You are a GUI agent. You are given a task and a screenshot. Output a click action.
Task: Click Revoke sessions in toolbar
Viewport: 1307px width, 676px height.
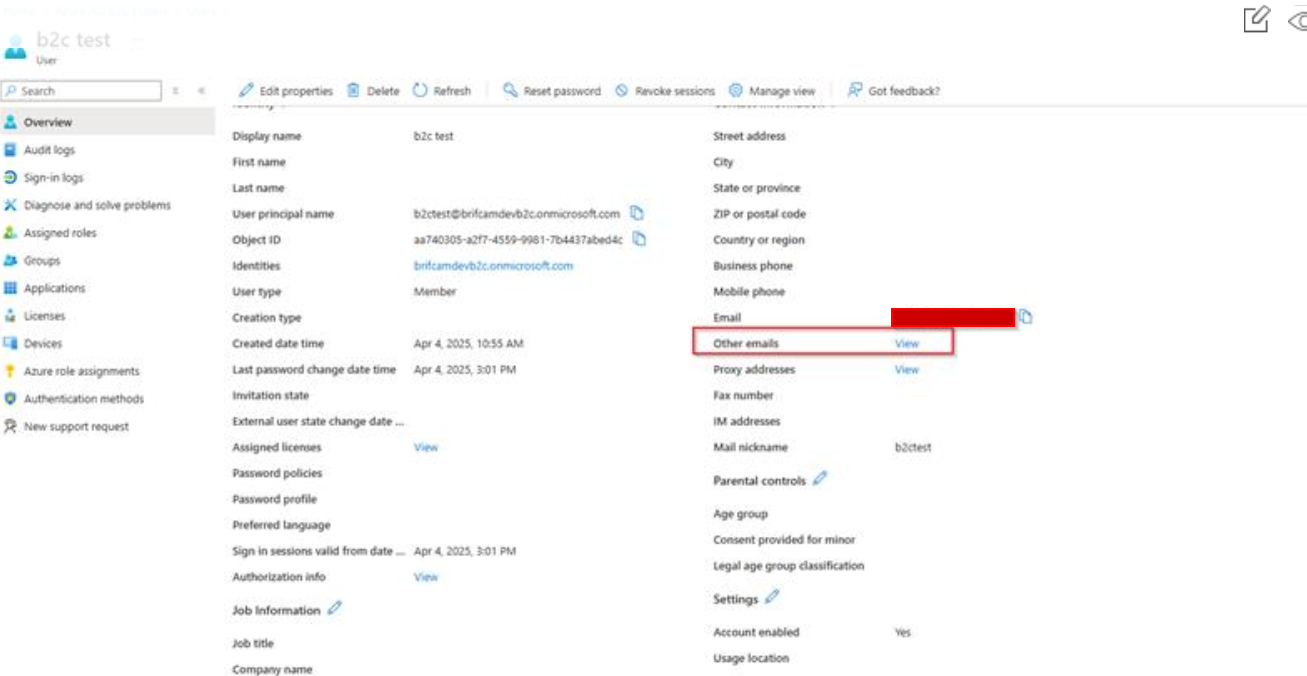pyautogui.click(x=665, y=91)
